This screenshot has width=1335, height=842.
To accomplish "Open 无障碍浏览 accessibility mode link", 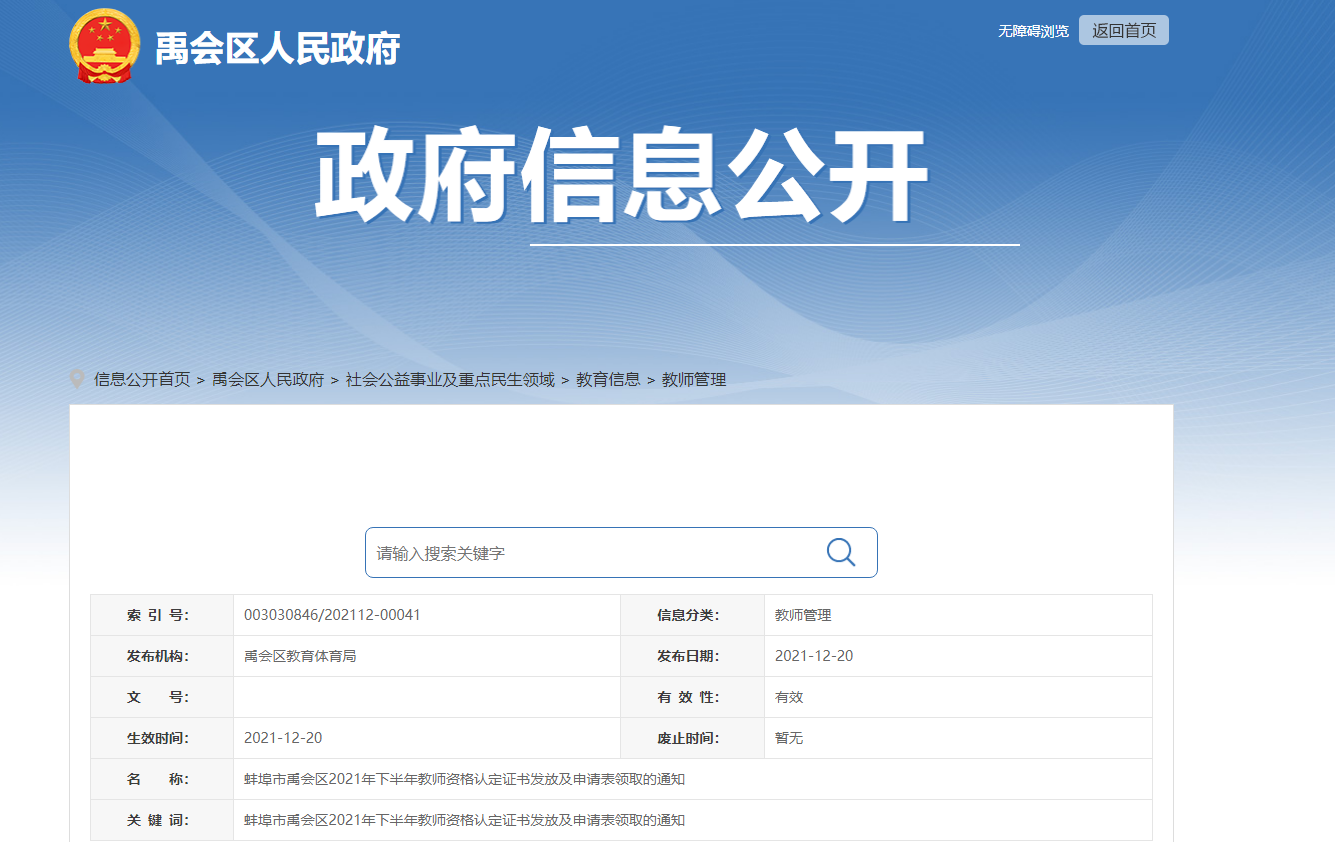I will pos(1033,31).
